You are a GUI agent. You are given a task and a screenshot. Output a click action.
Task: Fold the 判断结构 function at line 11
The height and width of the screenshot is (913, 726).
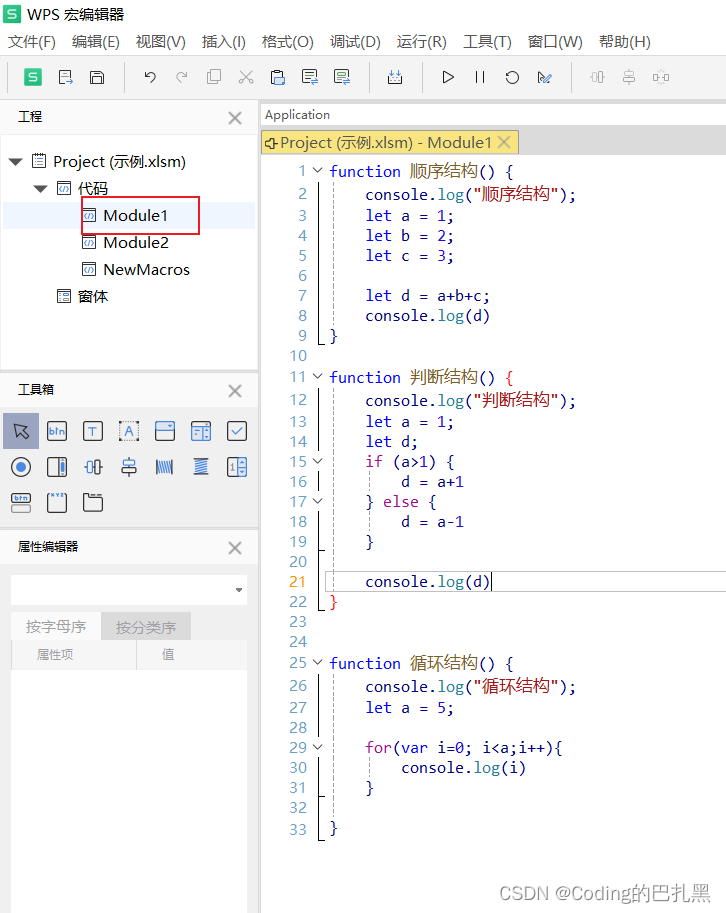point(318,377)
